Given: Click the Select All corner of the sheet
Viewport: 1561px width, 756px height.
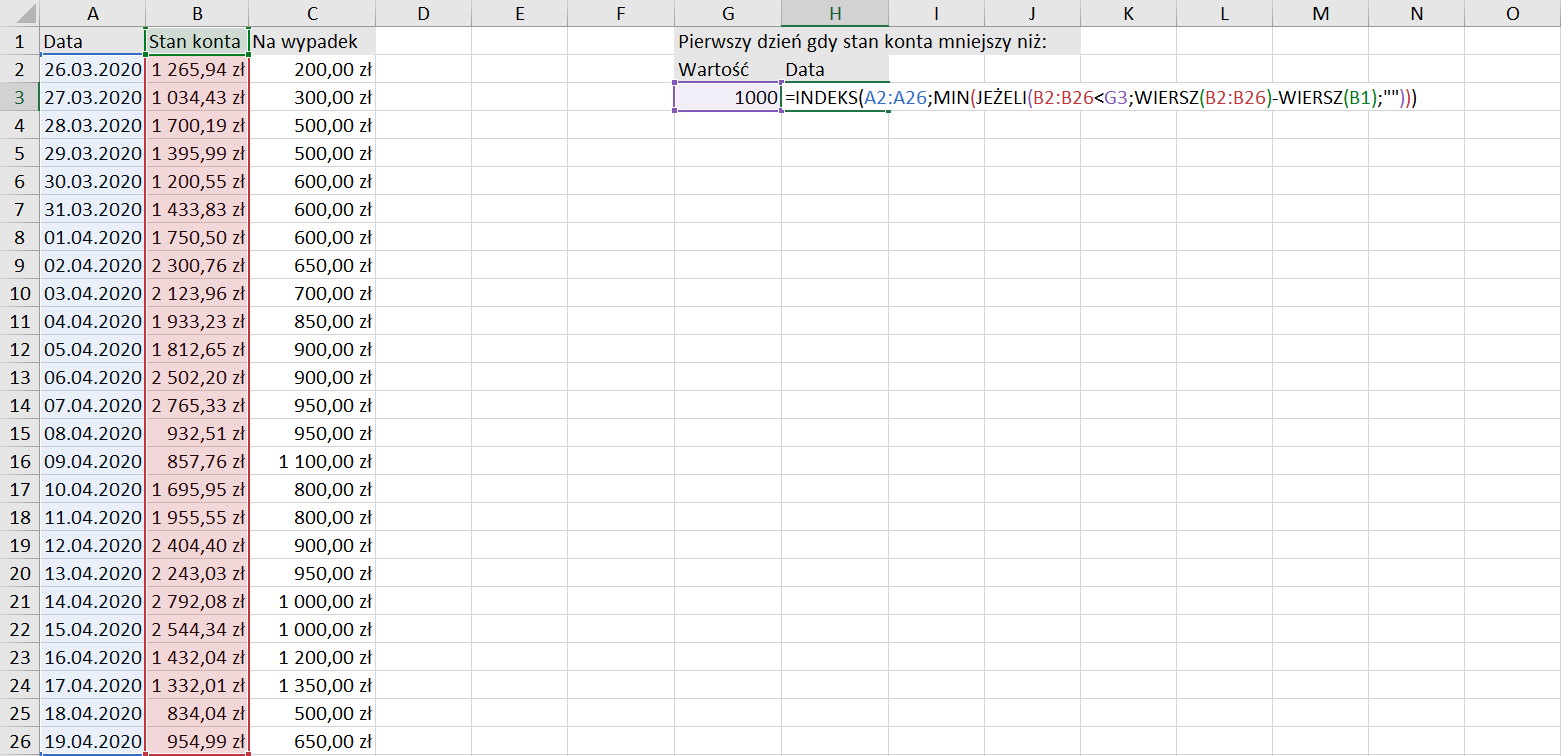Looking at the screenshot, I should click(19, 13).
